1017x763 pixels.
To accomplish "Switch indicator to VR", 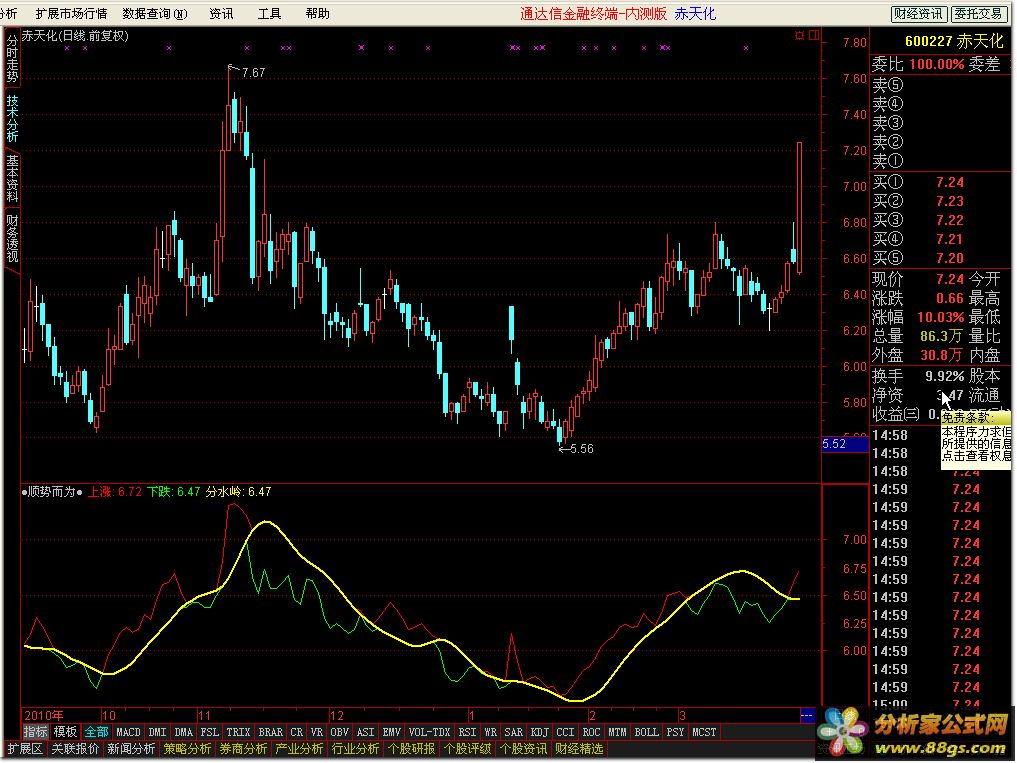I will pyautogui.click(x=317, y=732).
